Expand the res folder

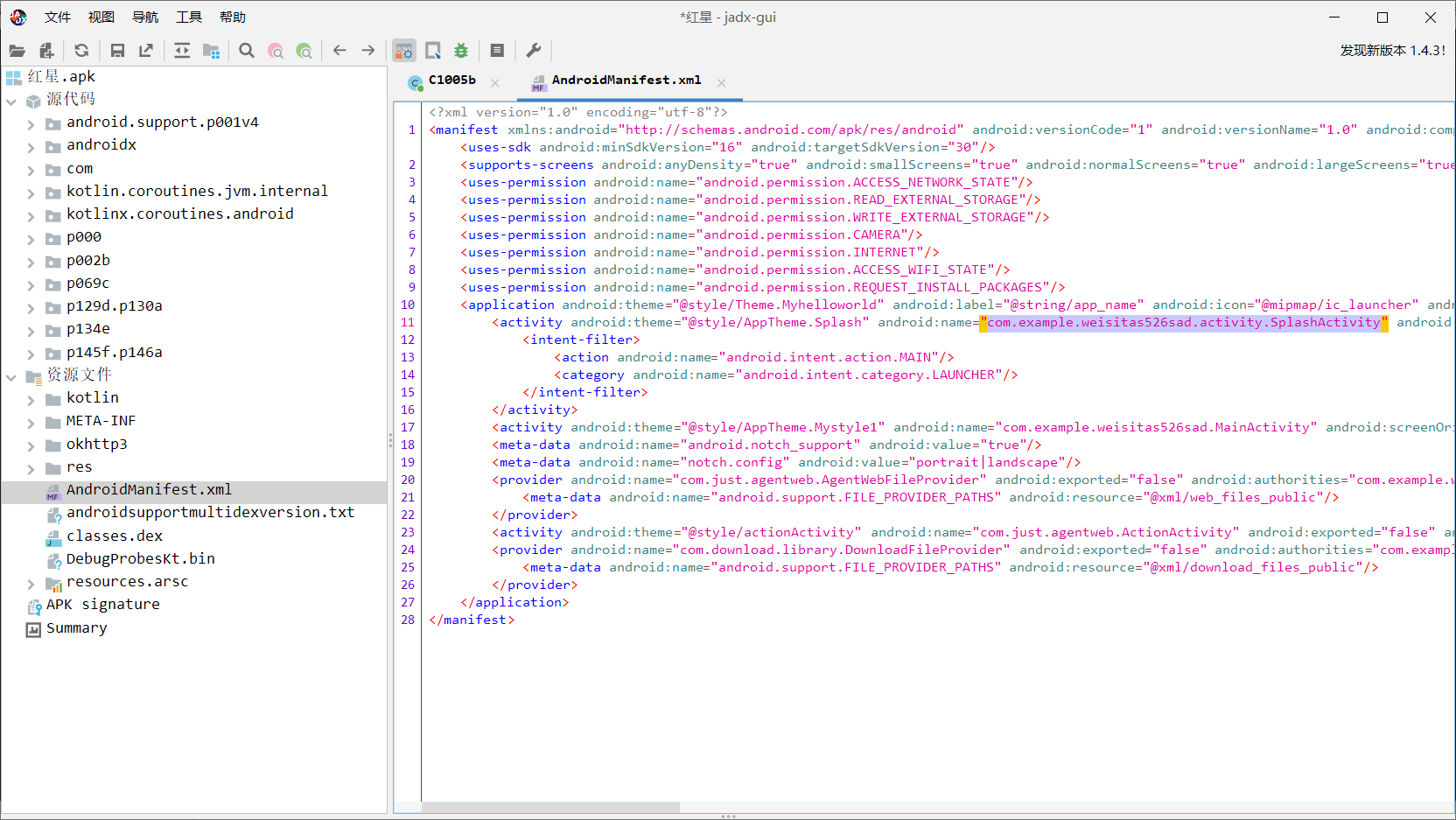pos(31,468)
